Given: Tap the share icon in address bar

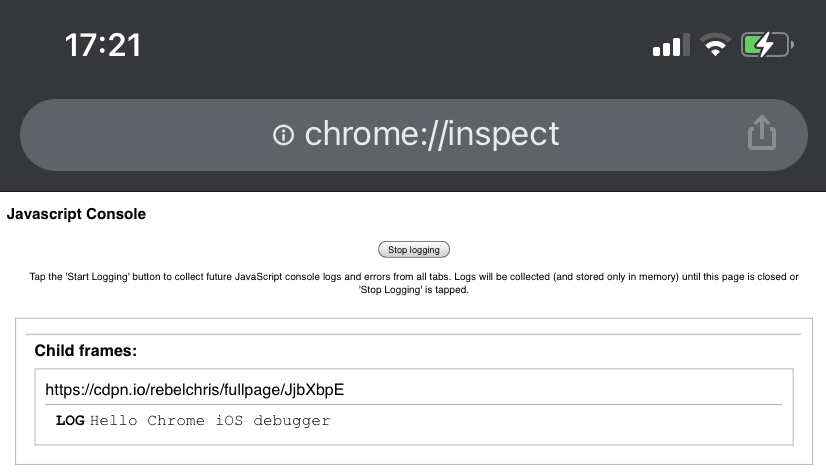Looking at the screenshot, I should coord(762,133).
